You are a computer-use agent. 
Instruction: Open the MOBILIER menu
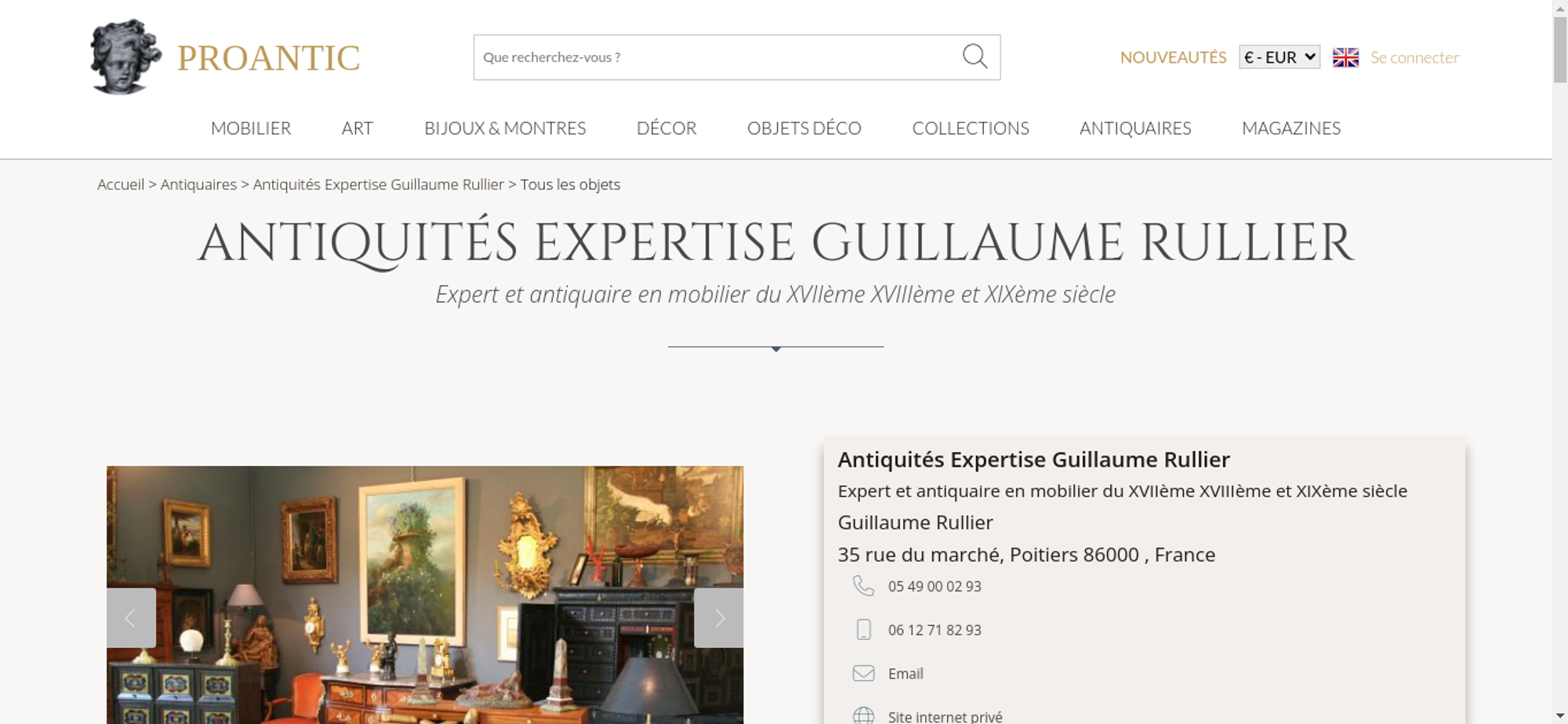pos(251,128)
